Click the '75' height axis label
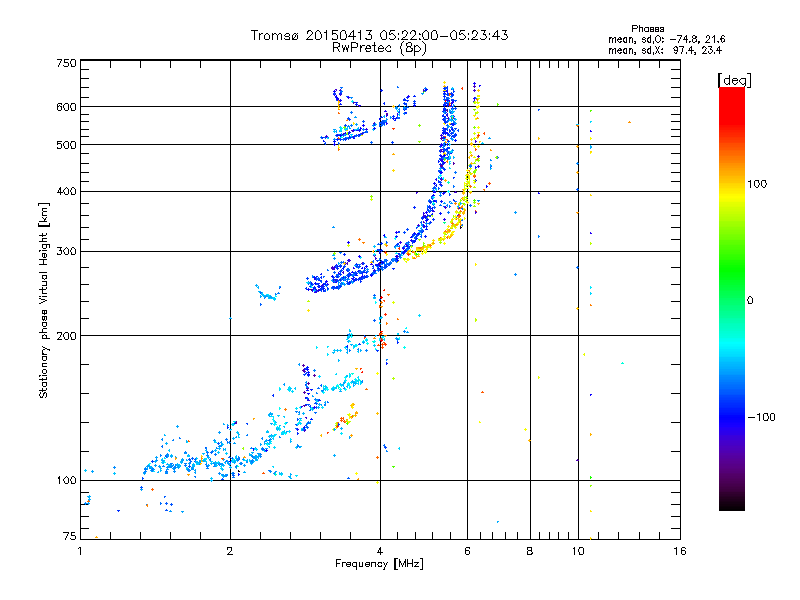The image size is (800, 600). point(70,536)
